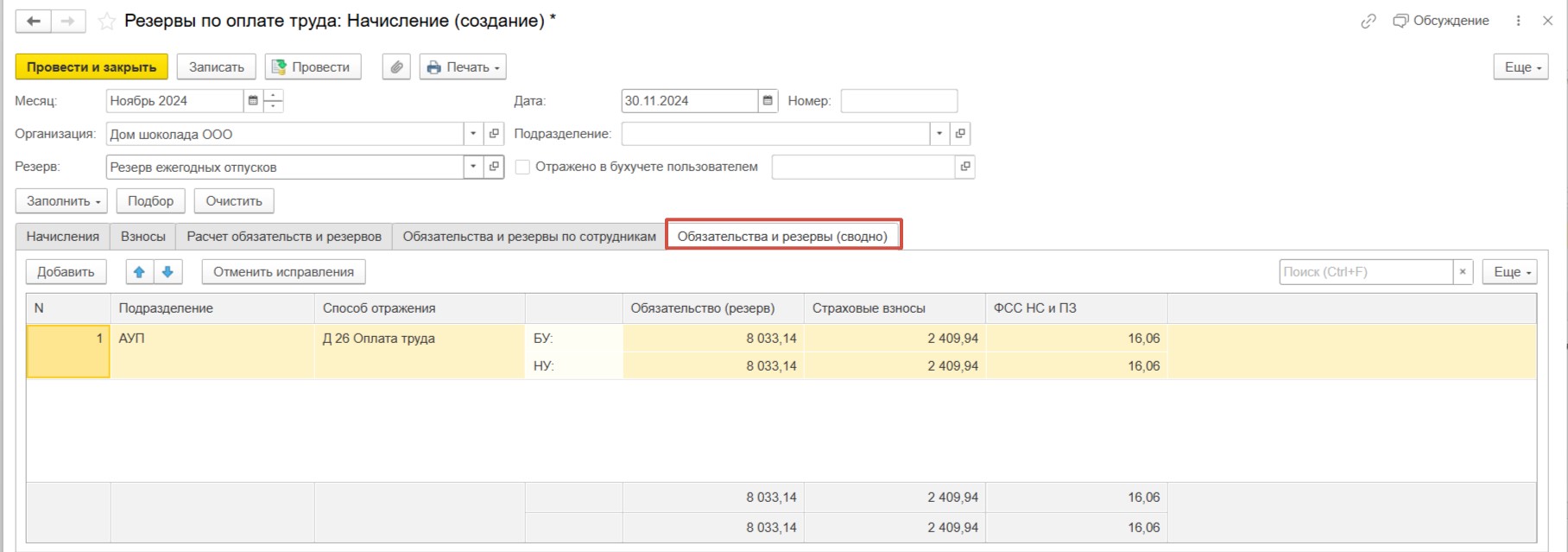
Task: Copy document link using chain icon
Action: coord(1368,21)
